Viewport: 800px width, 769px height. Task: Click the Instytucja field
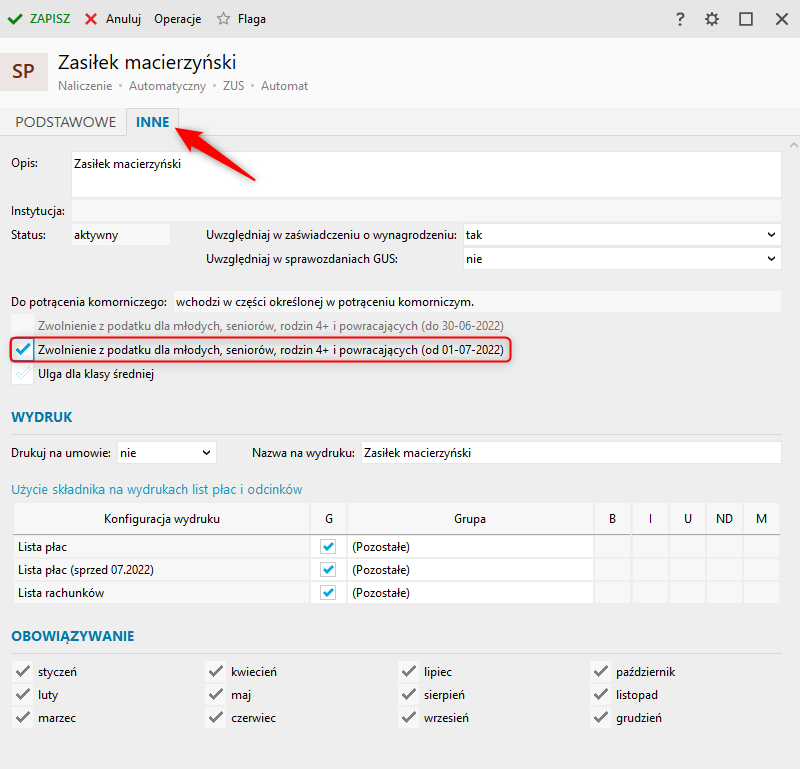[426, 211]
